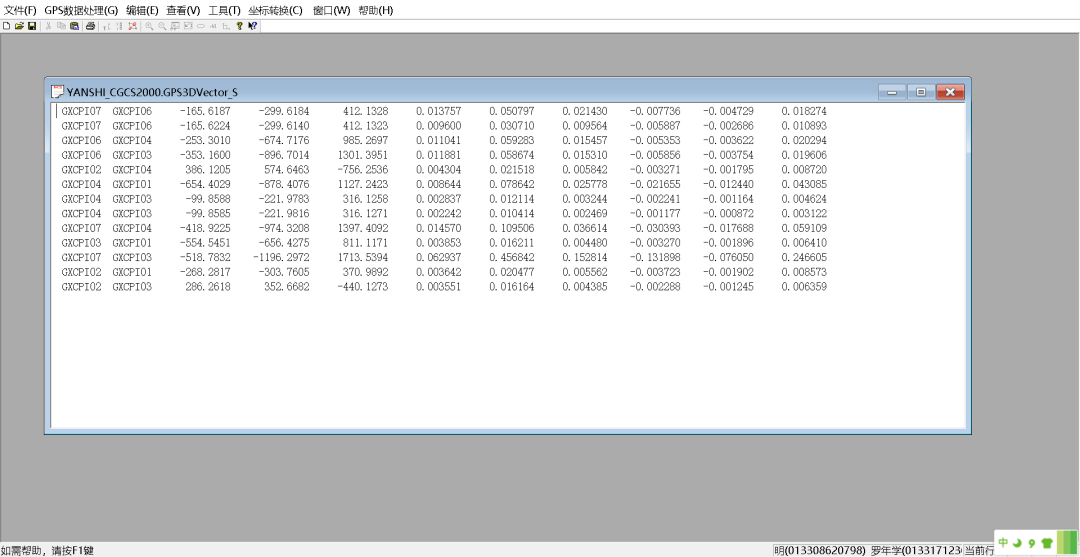
Task: Print the document with the printer icon
Action: [x=90, y=26]
